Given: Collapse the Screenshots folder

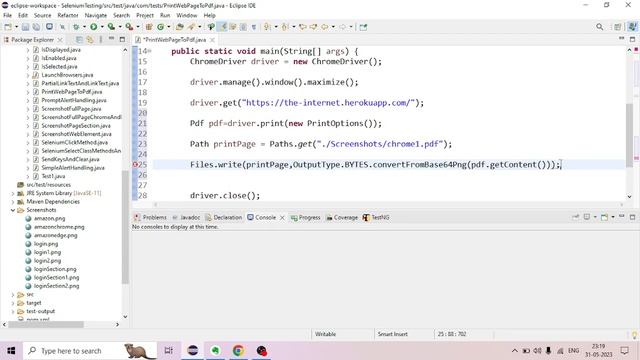Looking at the screenshot, I should click(13, 210).
